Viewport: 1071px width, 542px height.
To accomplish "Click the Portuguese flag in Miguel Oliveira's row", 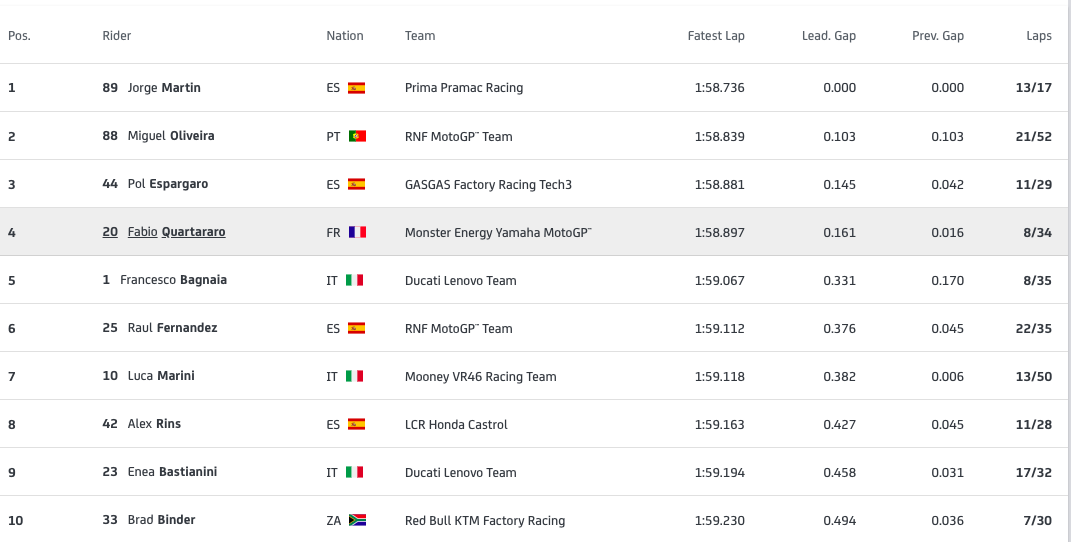I will point(357,136).
